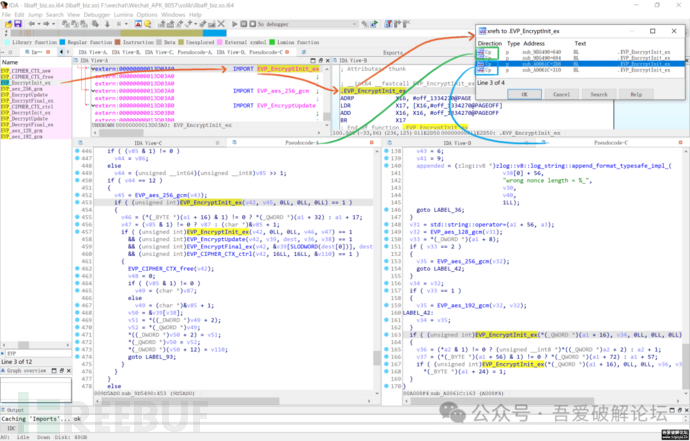Viewport: 690px width, 441px height.
Task: Select the sub_A0061C+310 xref row
Action: (541, 72)
